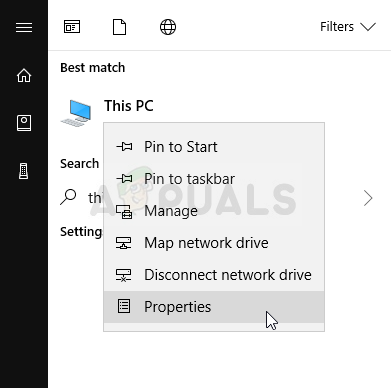Click the magnifier search suggestion icon
The width and height of the screenshot is (391, 388).
click(68, 197)
